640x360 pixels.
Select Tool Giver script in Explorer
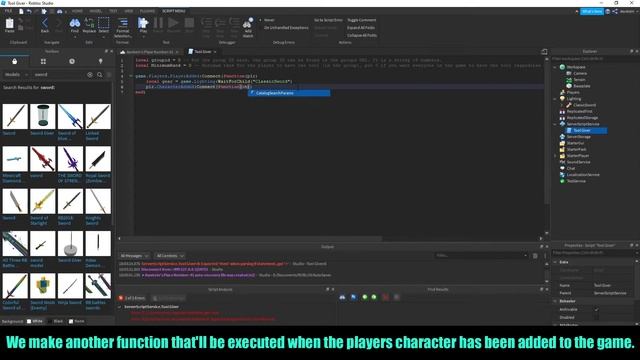[x=582, y=131]
